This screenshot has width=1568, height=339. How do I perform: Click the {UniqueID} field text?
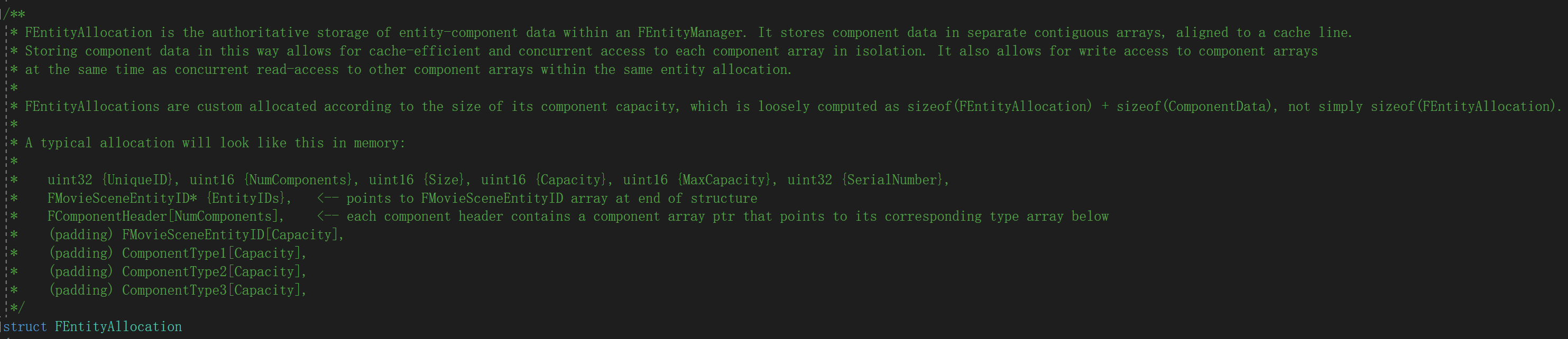click(141, 180)
